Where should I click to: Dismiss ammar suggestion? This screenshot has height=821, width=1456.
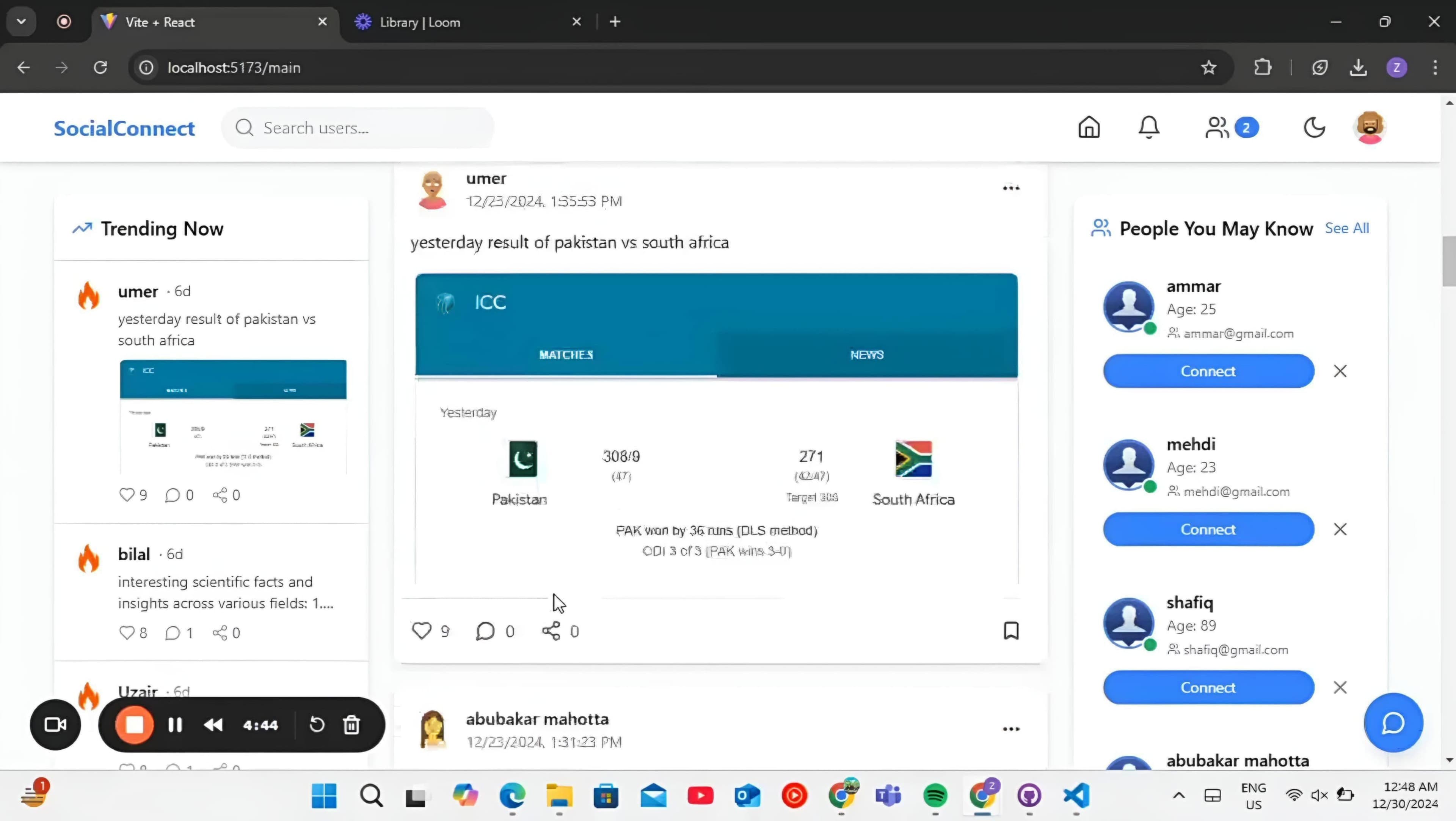1340,371
